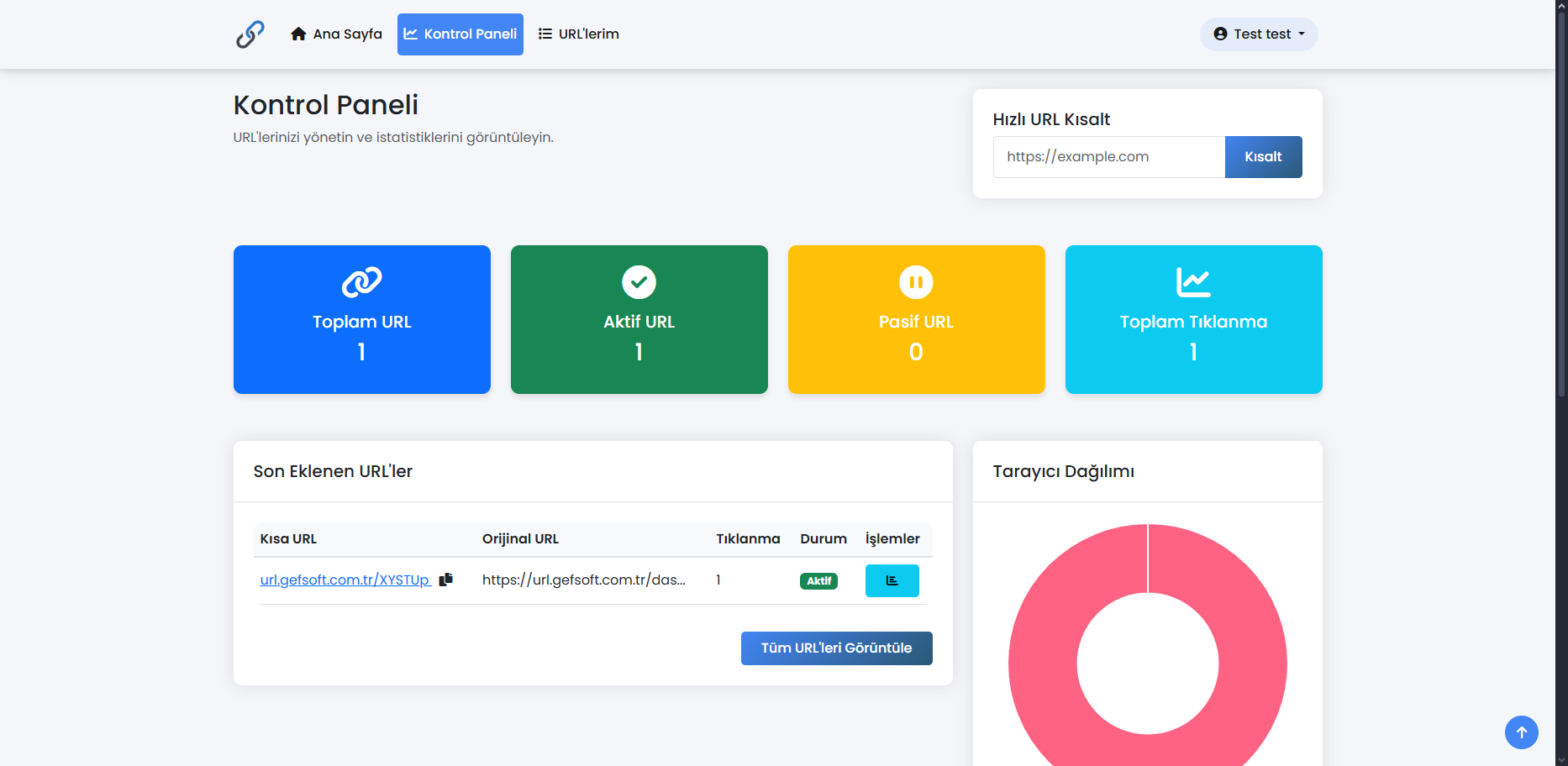The width and height of the screenshot is (1568, 766).
Task: Click the Toplam Tıklanma label on the cyan card
Action: tap(1193, 323)
